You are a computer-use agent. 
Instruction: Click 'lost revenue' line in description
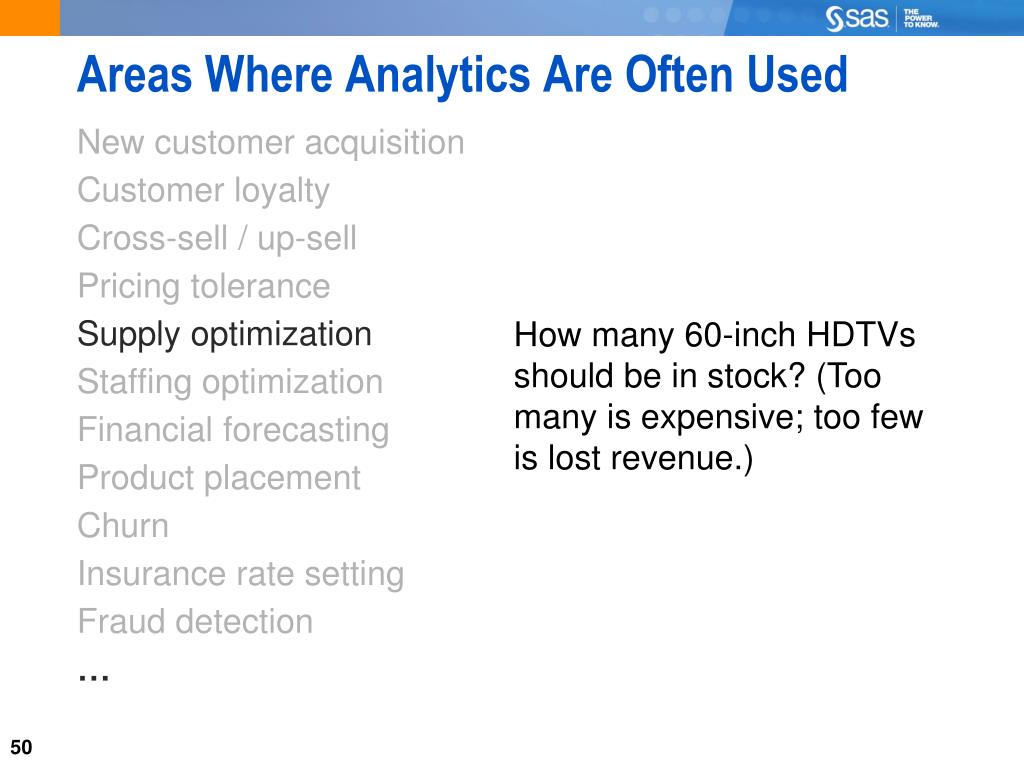(633, 458)
